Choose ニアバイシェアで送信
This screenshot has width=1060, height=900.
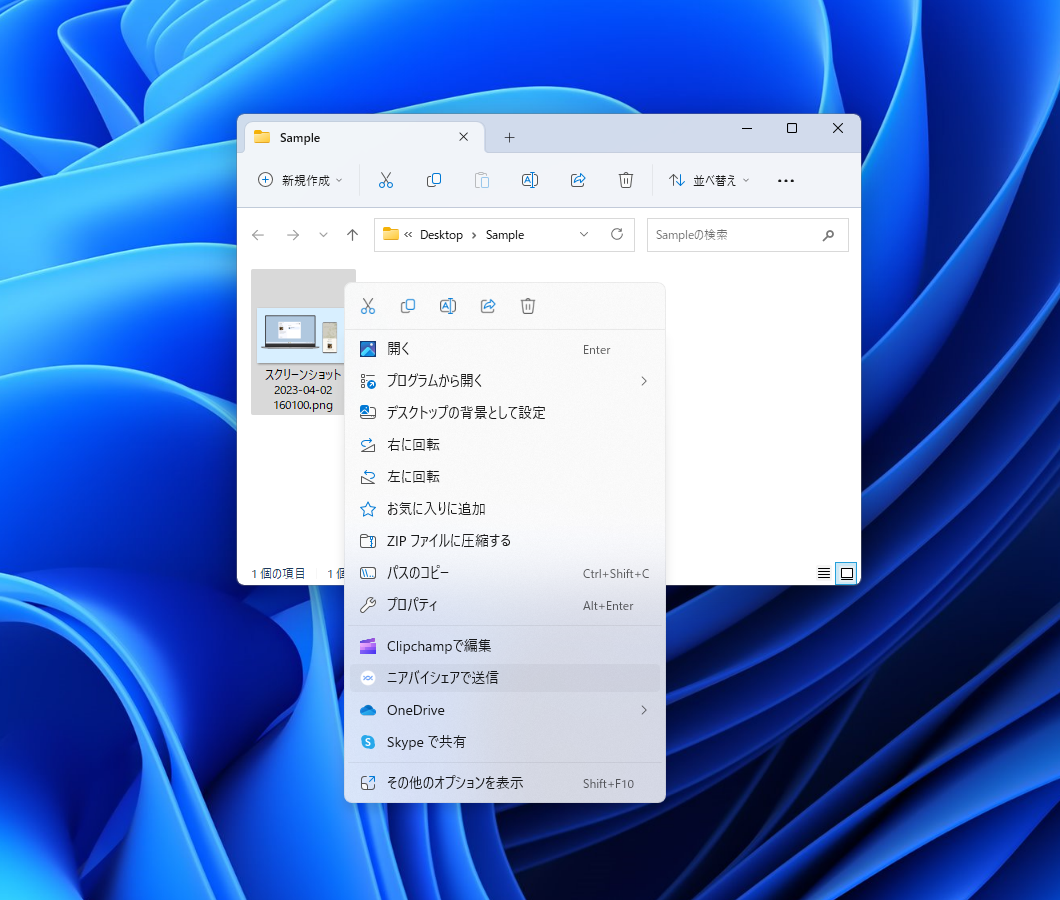tap(505, 678)
